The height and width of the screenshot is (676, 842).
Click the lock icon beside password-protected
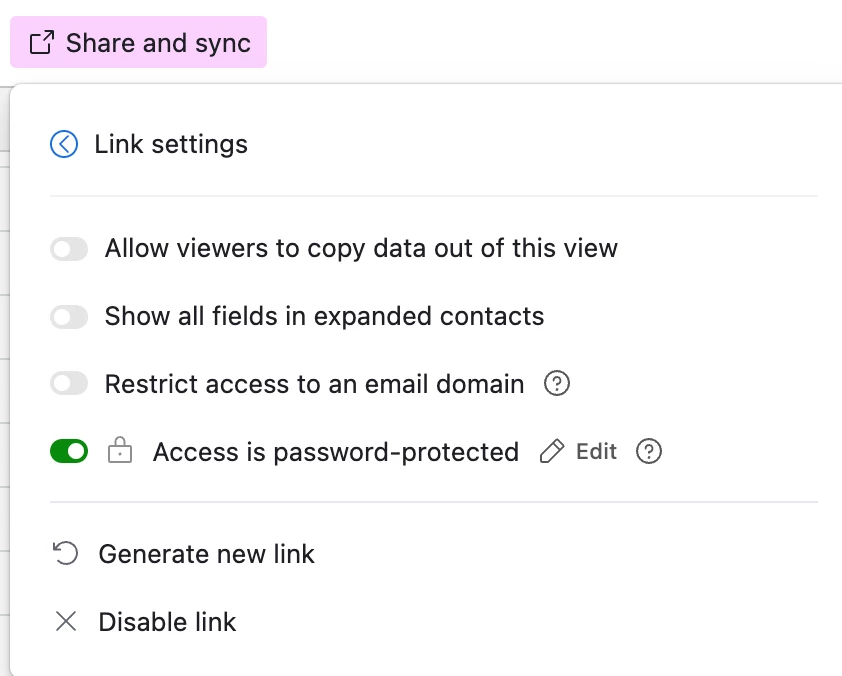pyautogui.click(x=120, y=450)
